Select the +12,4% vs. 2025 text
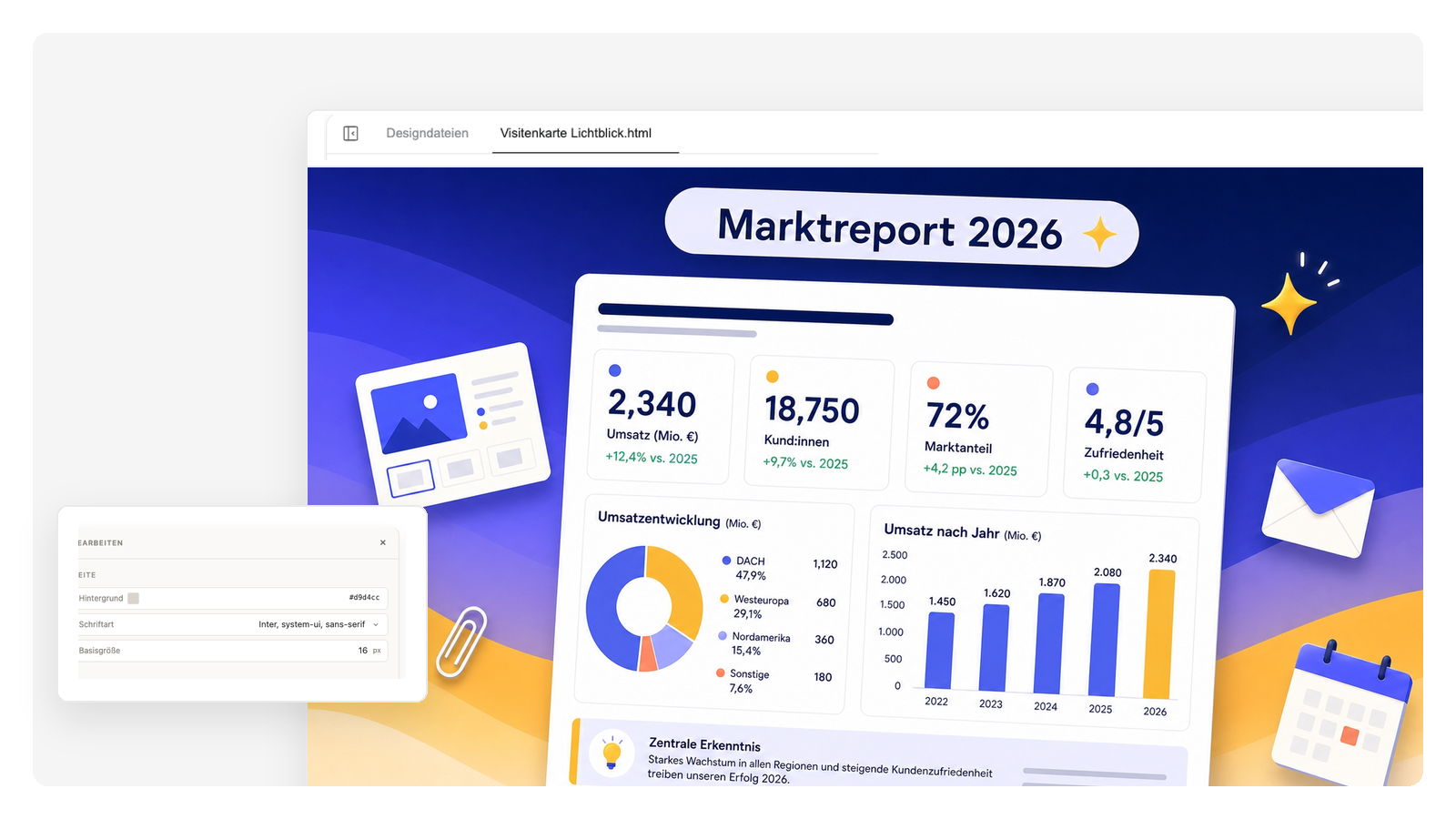The width and height of the screenshot is (1456, 819). (652, 458)
